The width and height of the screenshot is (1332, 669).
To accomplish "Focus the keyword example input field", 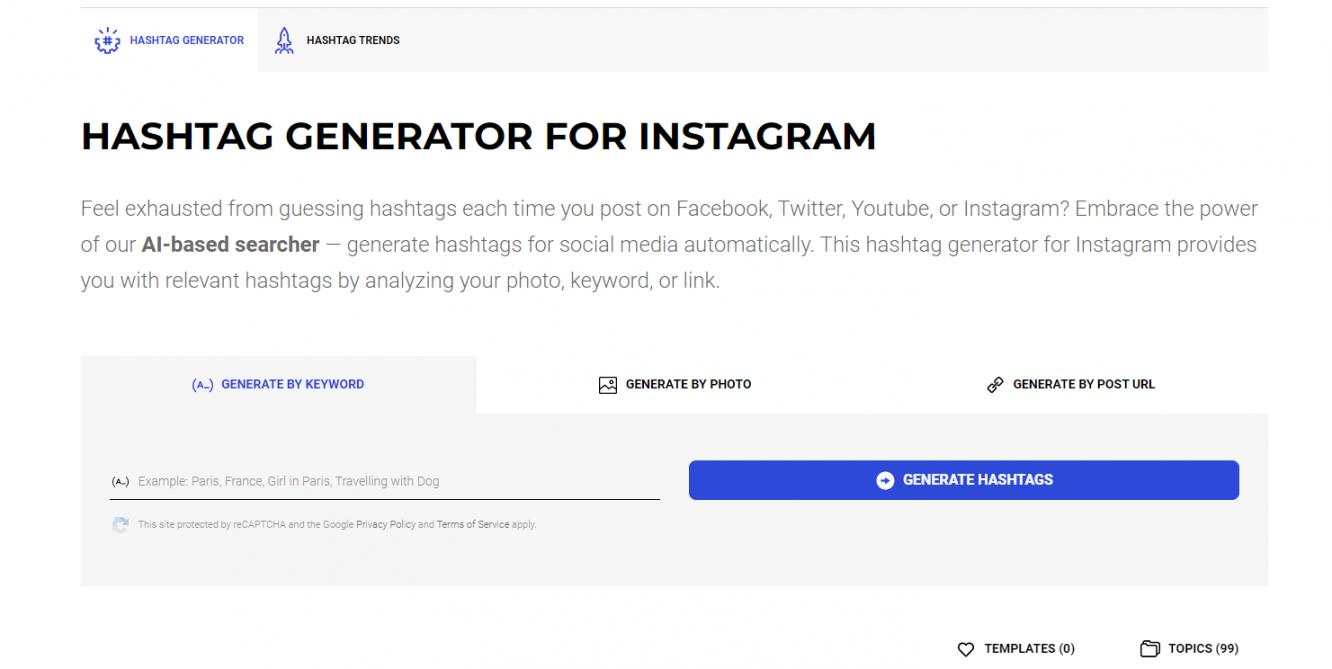I will click(x=395, y=481).
